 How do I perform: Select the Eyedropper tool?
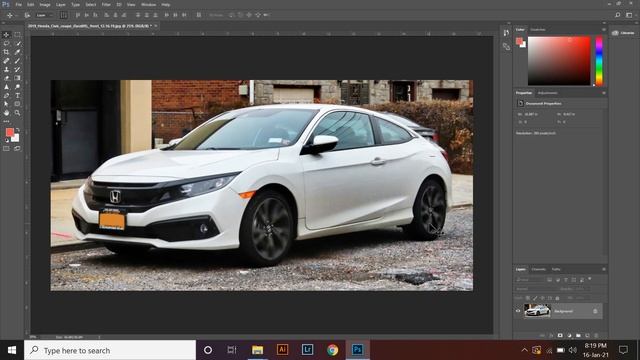click(x=17, y=52)
